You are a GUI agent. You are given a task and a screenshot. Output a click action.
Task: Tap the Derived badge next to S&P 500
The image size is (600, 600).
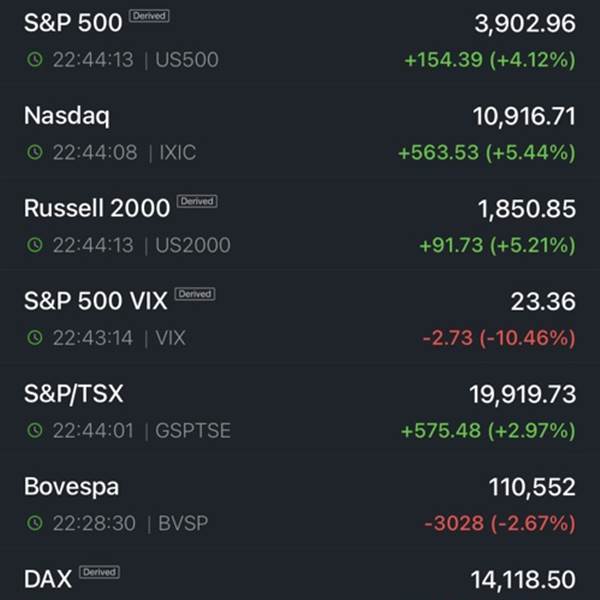(149, 16)
